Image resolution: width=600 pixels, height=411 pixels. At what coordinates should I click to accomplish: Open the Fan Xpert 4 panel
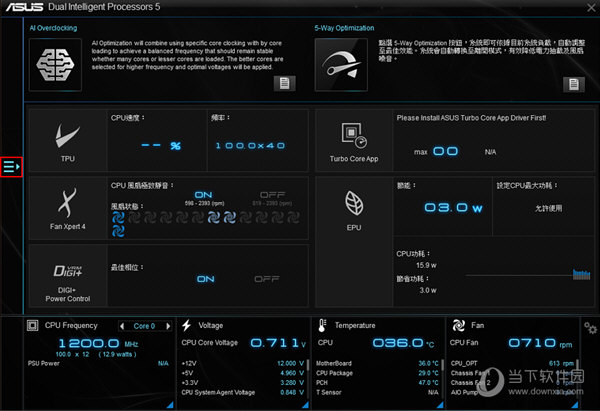point(68,209)
